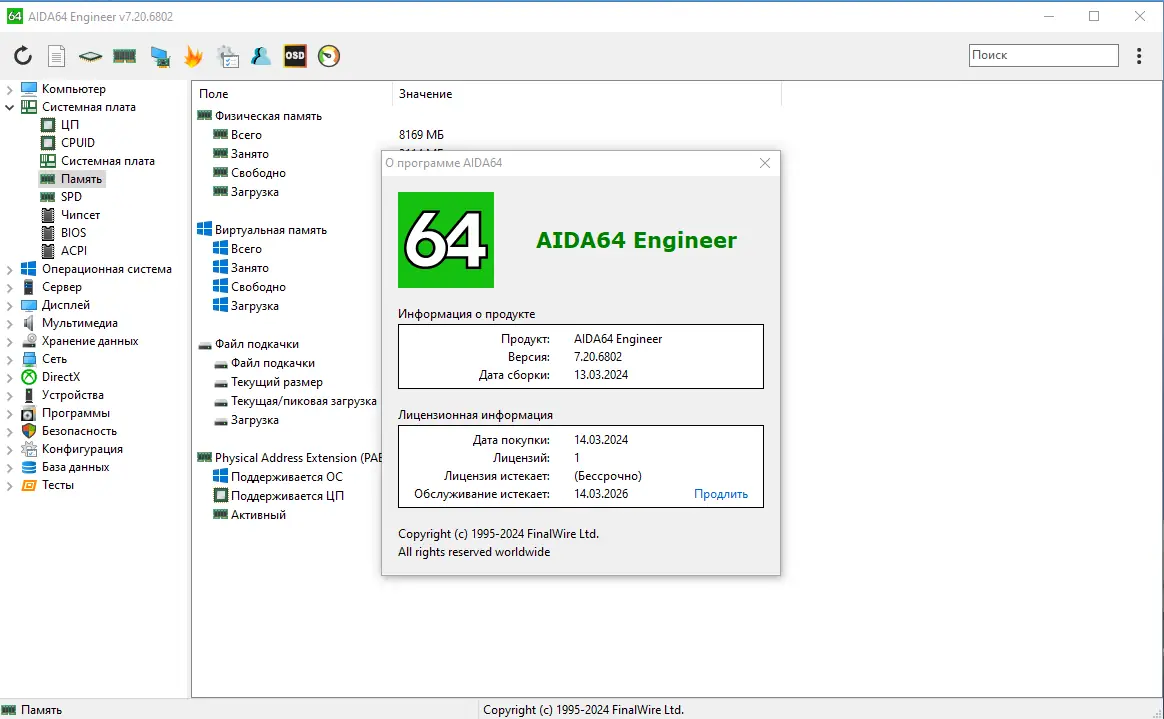Click the OSD panel toolbar icon
This screenshot has width=1164, height=719.
point(294,56)
